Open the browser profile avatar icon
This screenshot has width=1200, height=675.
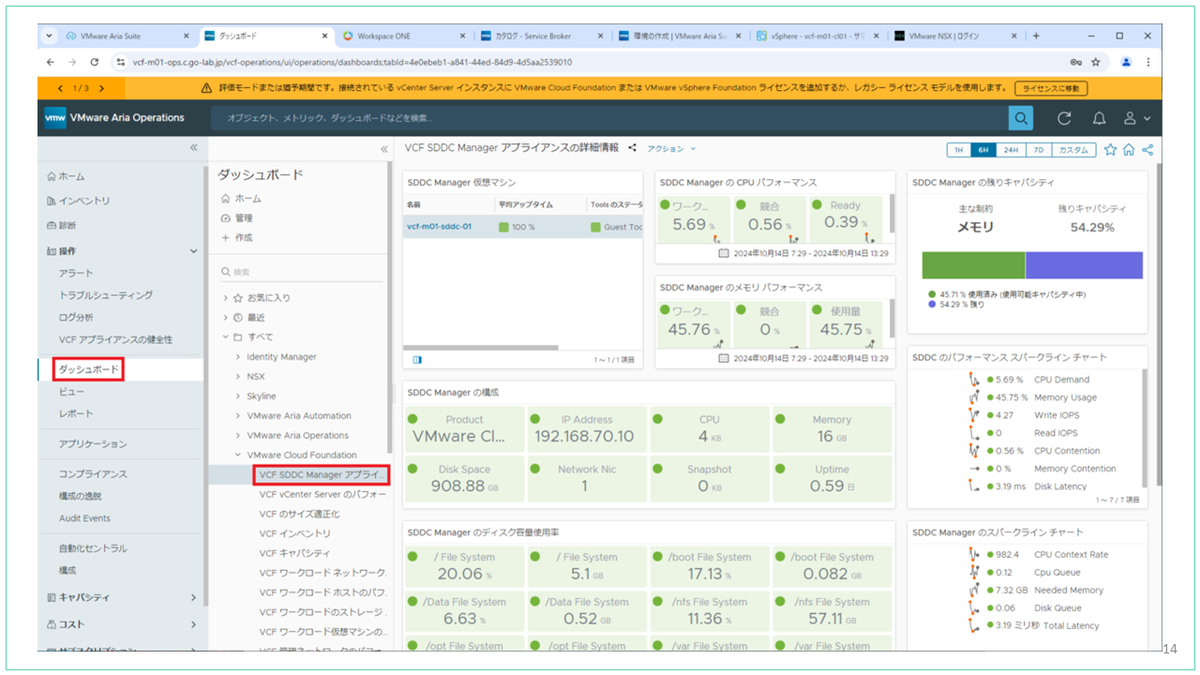[1126, 62]
